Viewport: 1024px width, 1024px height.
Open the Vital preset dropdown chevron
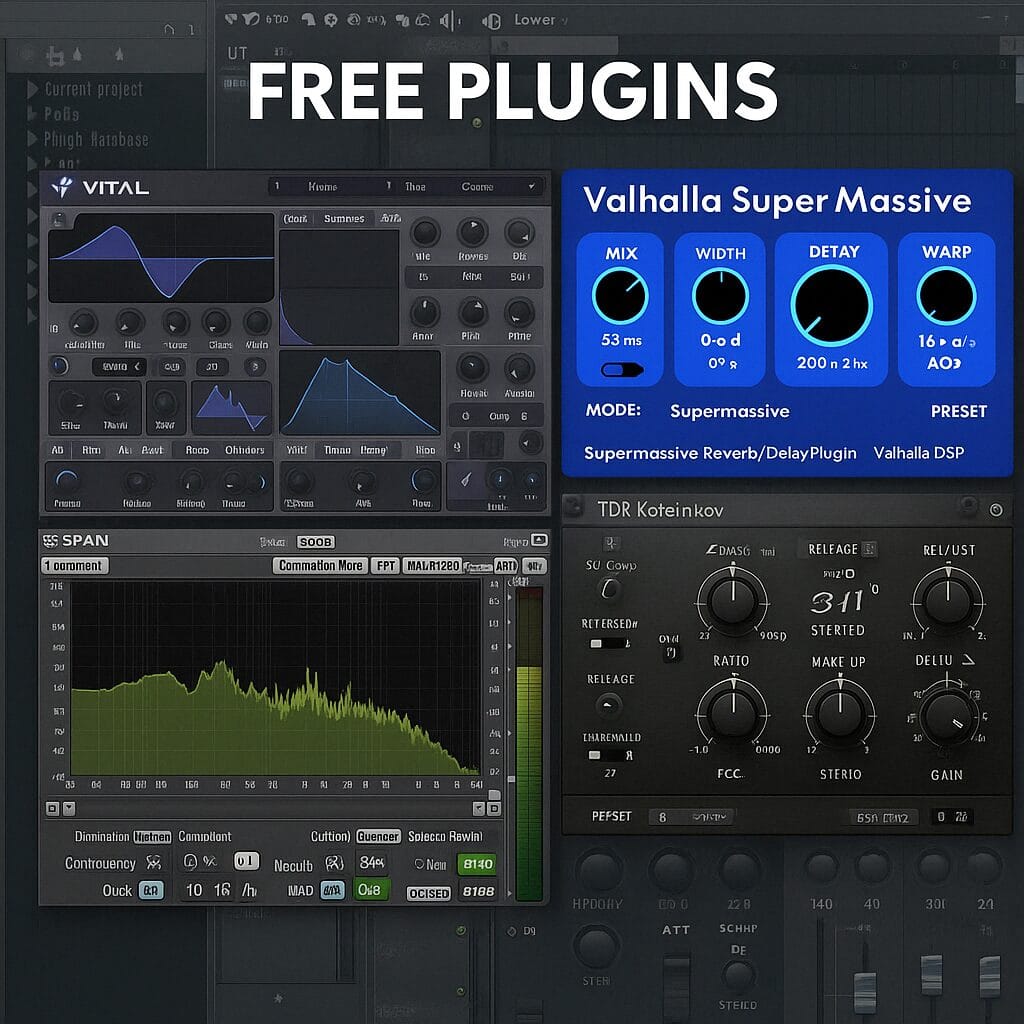532,186
